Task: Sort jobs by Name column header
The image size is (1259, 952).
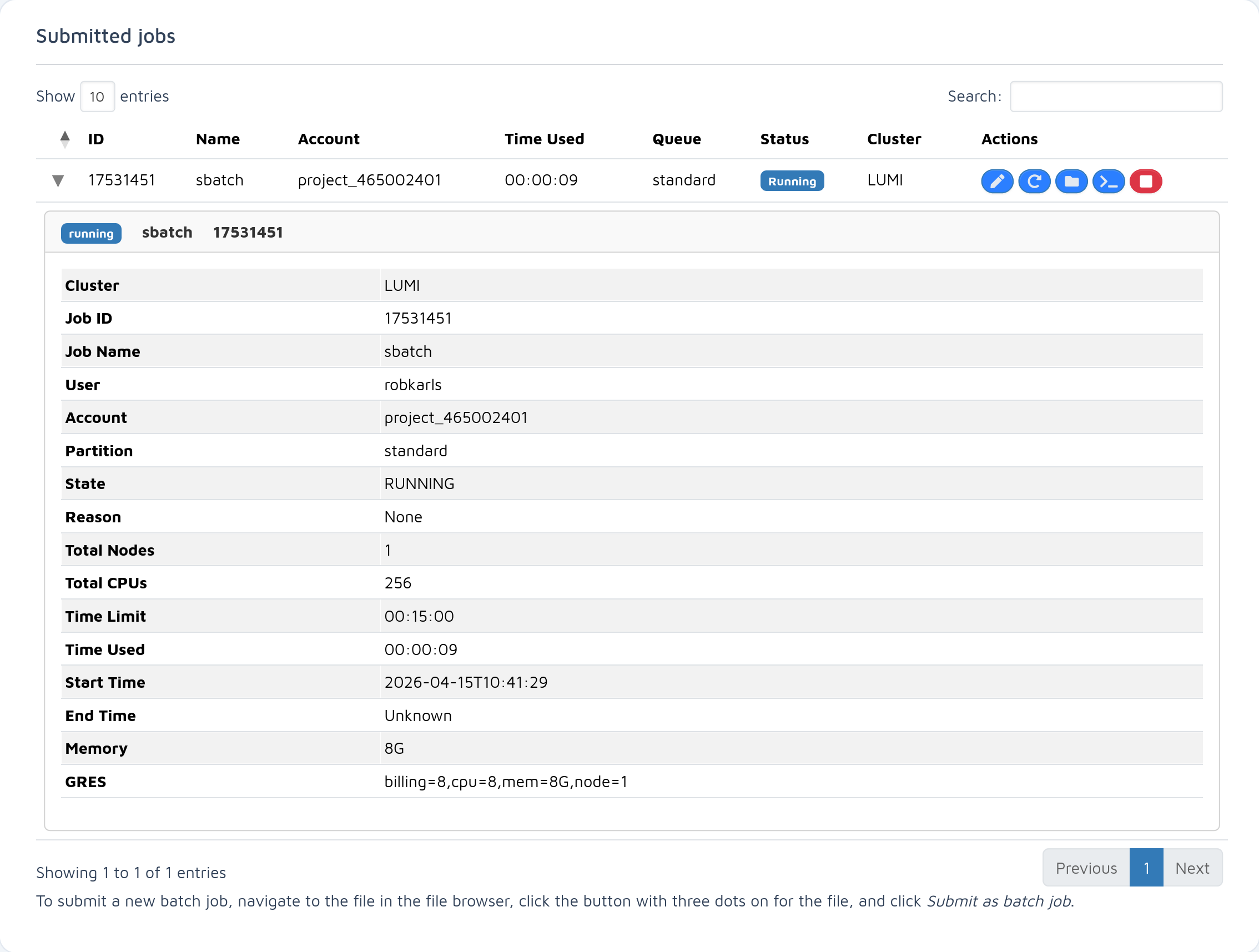Action: (218, 139)
